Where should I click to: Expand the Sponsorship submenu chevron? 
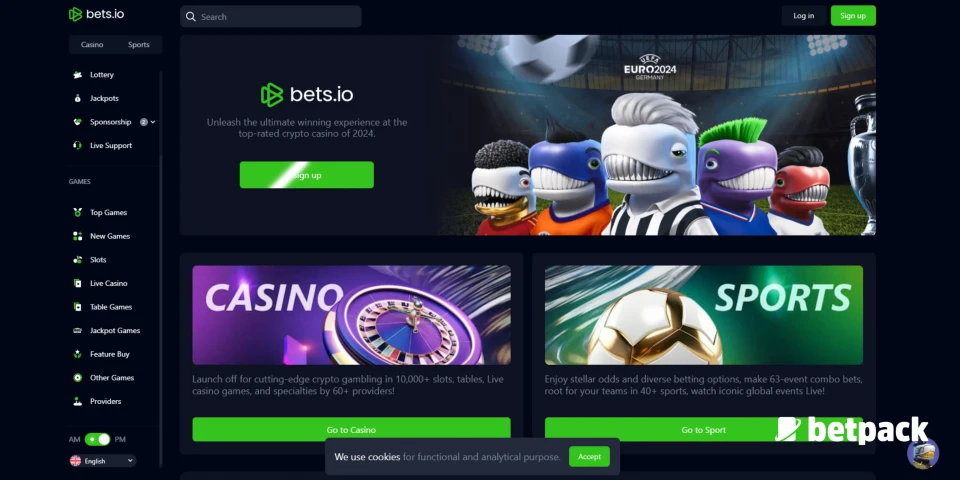tap(152, 122)
